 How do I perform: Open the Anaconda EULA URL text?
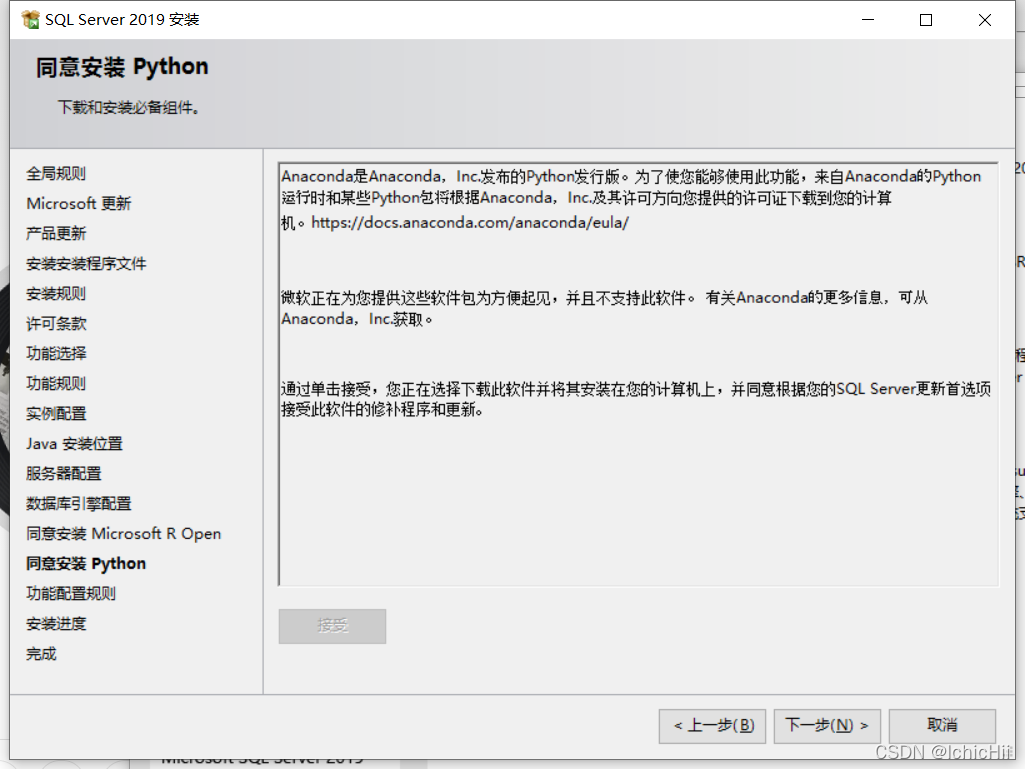470,223
